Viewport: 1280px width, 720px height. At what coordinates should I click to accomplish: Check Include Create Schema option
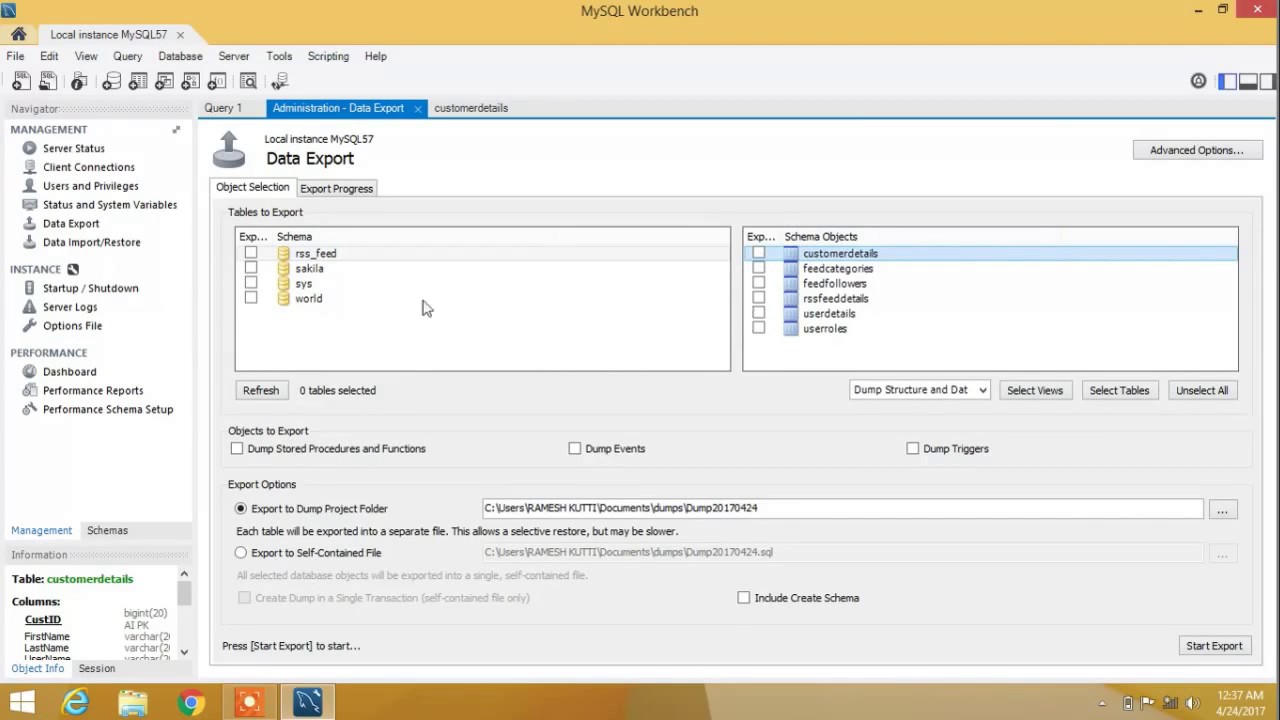[744, 598]
